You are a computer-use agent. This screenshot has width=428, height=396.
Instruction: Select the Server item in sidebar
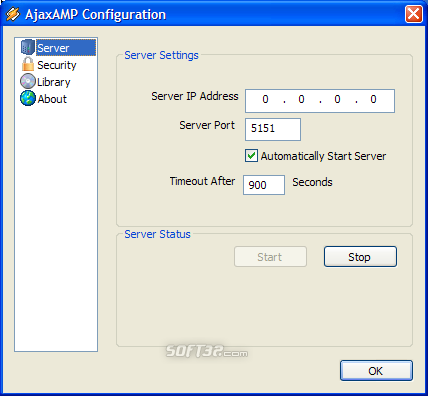pyautogui.click(x=66, y=48)
